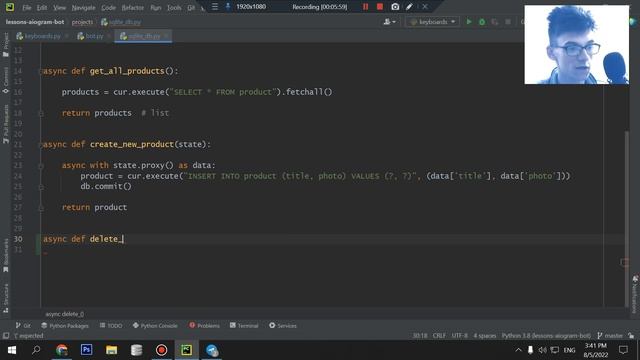Open Python 3.8 interpreter selector

click(x=546, y=336)
